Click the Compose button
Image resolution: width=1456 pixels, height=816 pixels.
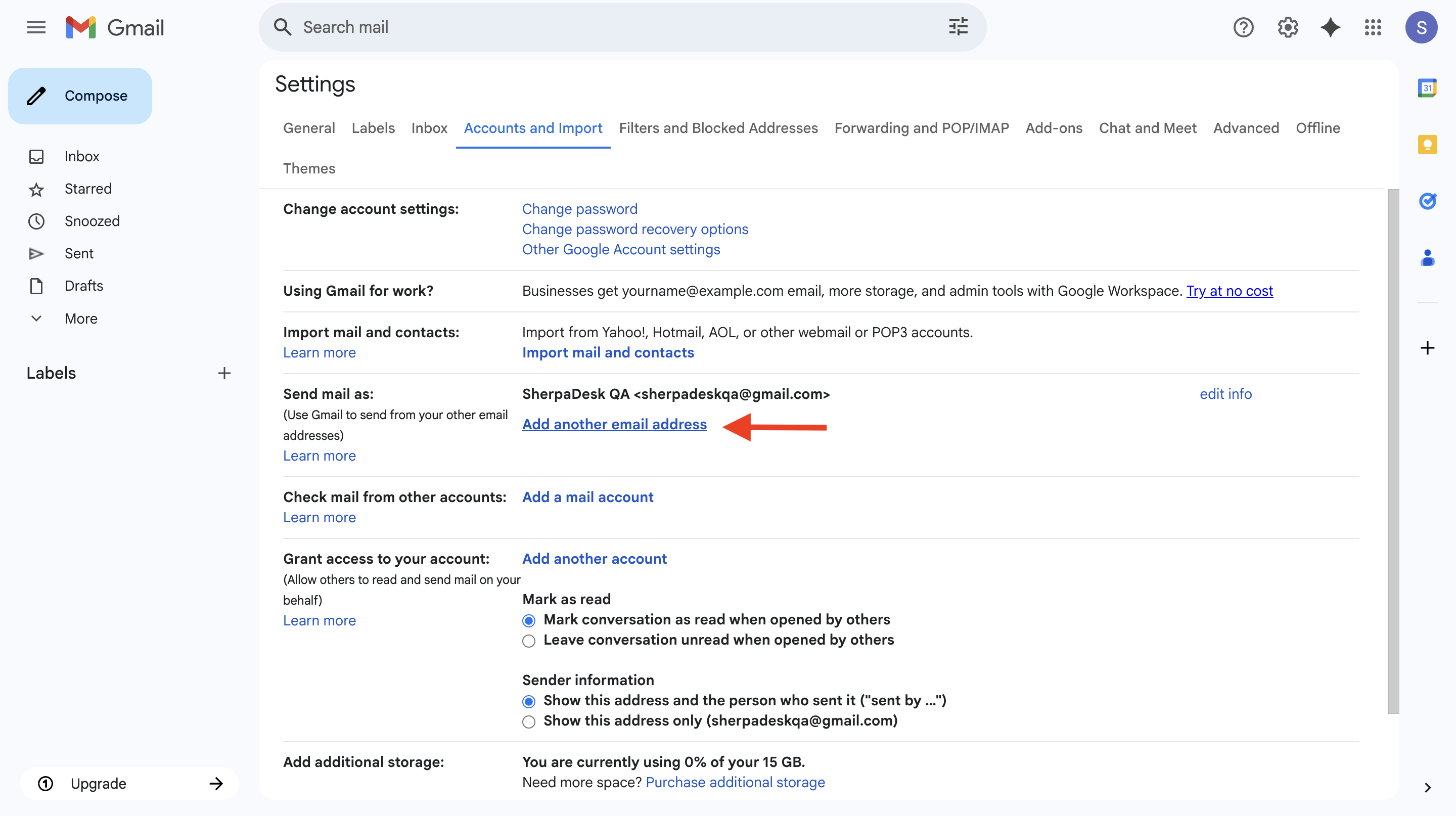point(80,96)
